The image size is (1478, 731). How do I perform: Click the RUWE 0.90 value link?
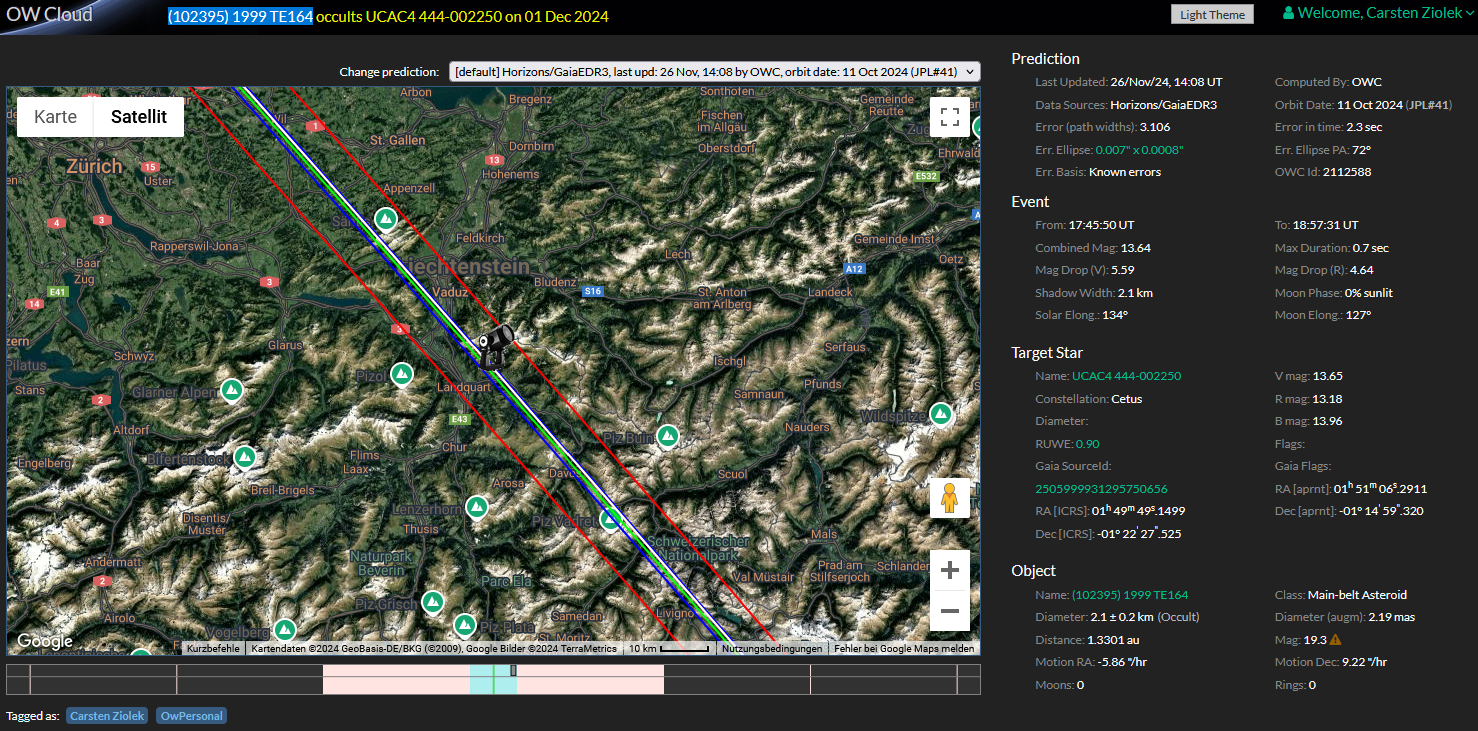click(x=1087, y=444)
